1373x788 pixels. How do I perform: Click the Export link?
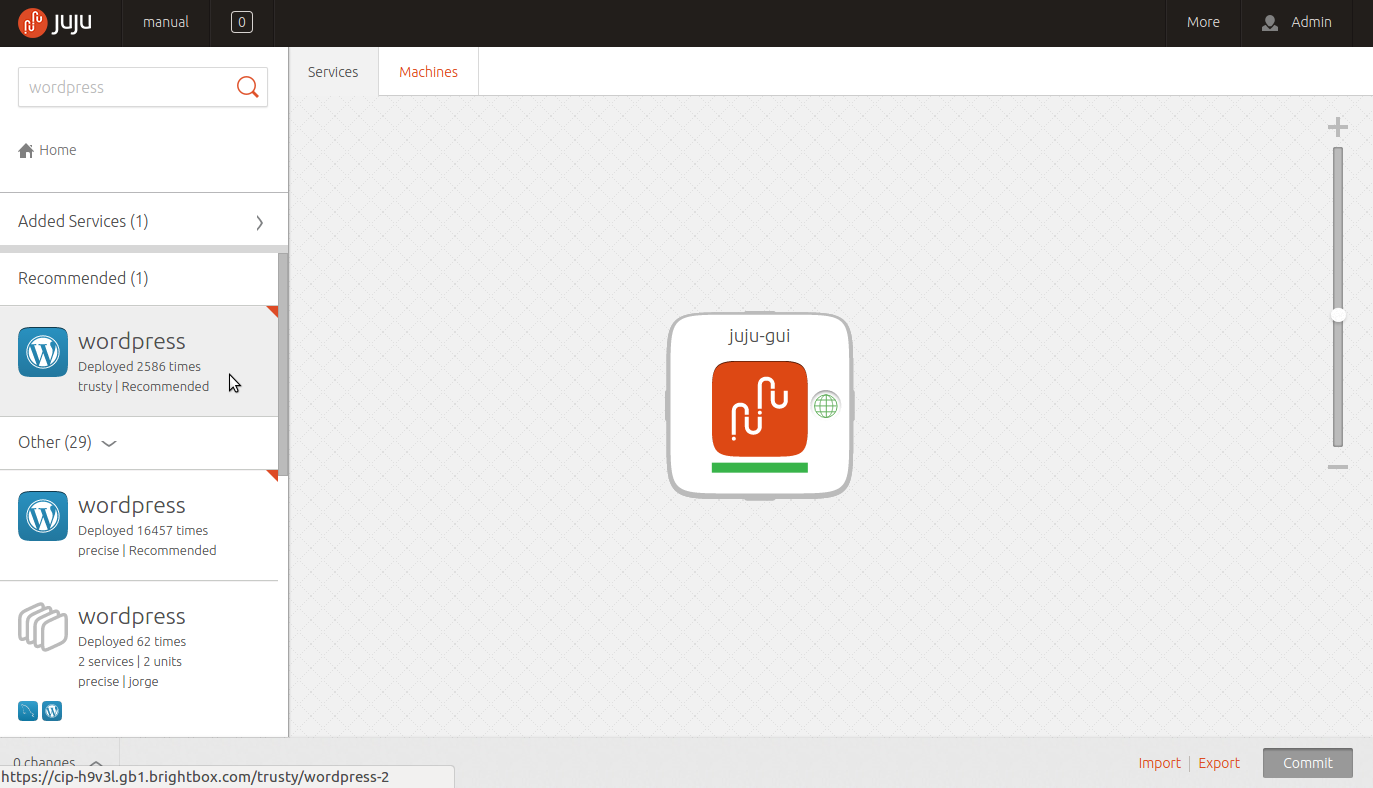point(1219,763)
